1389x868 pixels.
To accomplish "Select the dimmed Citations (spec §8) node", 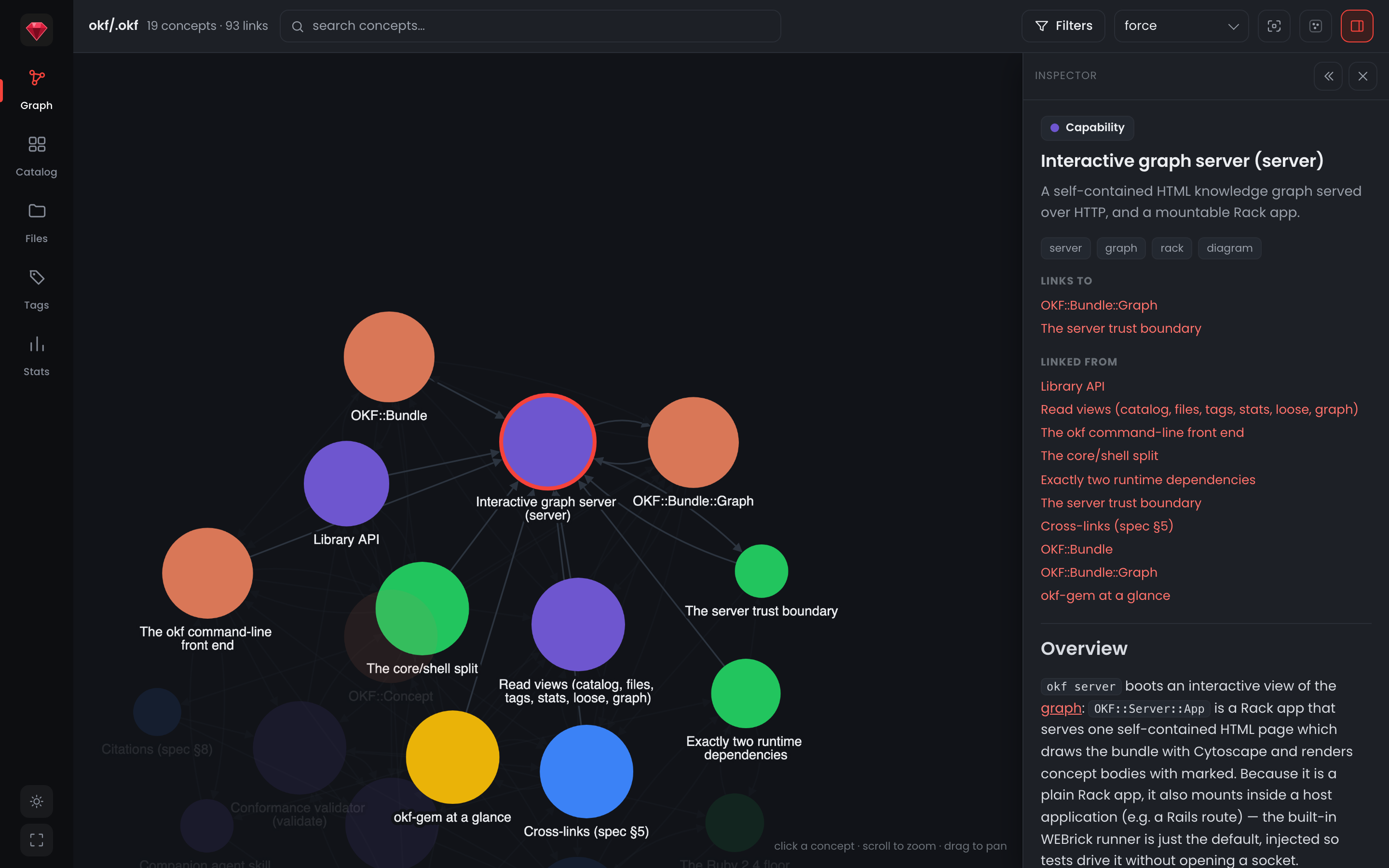I will click(157, 712).
